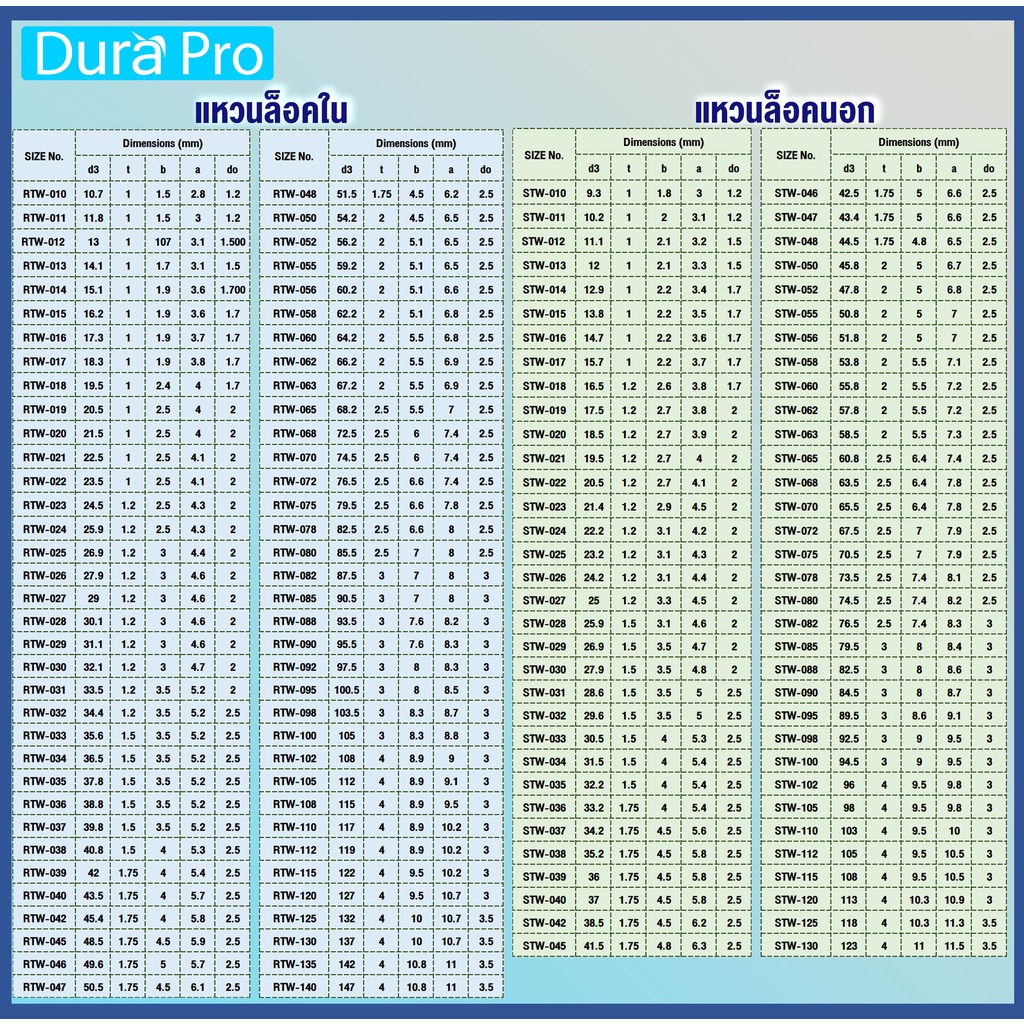The width and height of the screenshot is (1024, 1024).
Task: Click the 1.500 value in RTW-012 row
Action: (233, 242)
